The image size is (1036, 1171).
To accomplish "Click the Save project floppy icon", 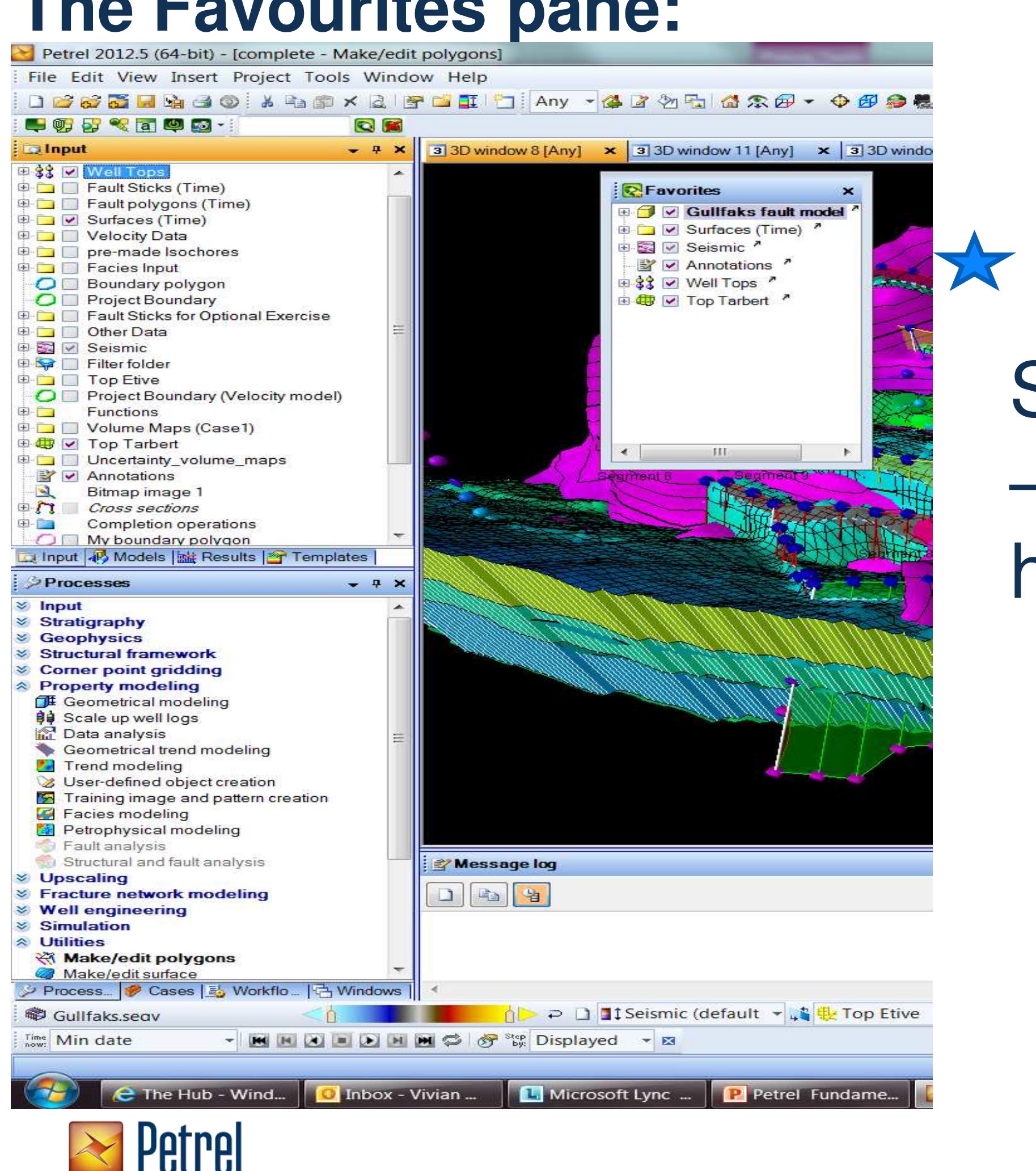I will [x=146, y=102].
